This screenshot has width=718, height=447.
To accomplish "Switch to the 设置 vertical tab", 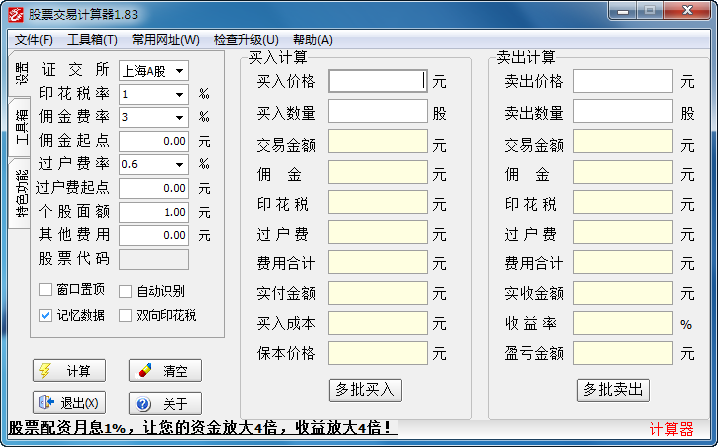I will 20,74.
